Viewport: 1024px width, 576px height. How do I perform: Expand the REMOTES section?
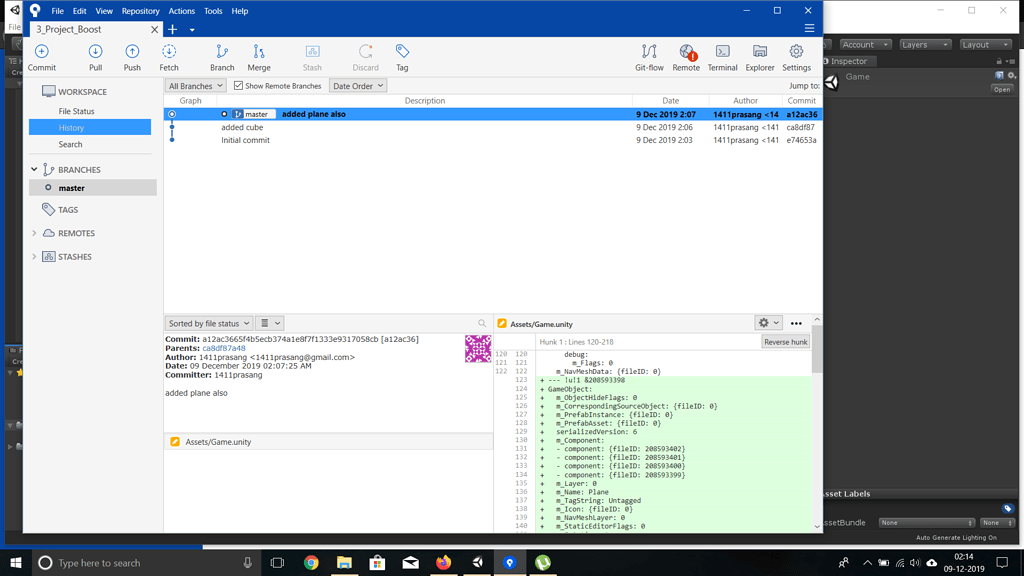[x=35, y=233]
